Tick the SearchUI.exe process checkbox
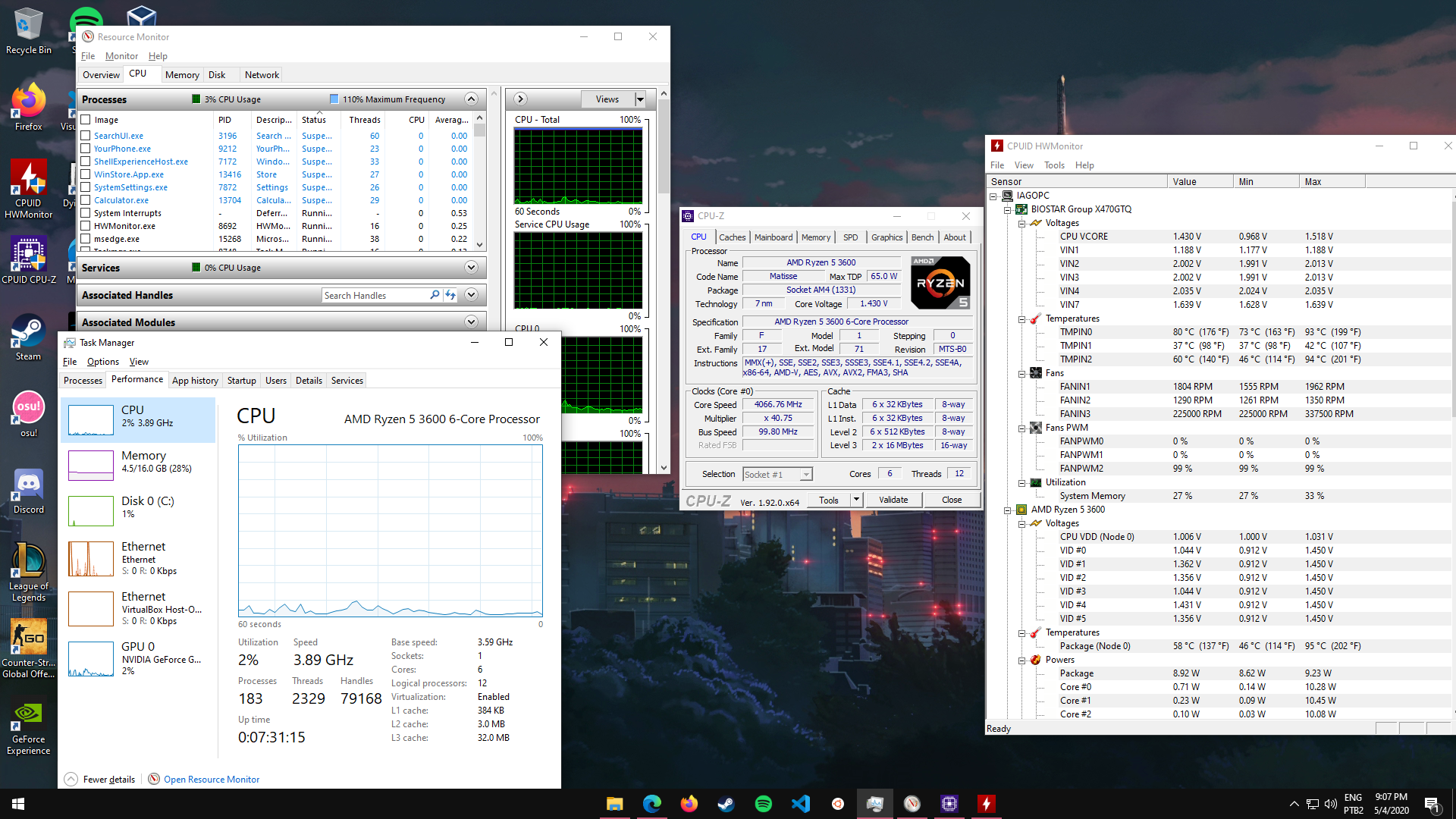 86,136
